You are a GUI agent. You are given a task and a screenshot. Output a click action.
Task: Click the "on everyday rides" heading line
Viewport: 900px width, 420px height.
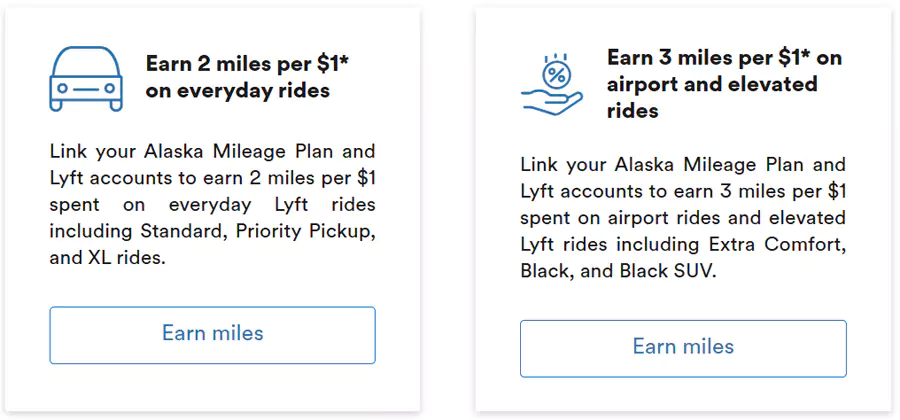tap(238, 91)
